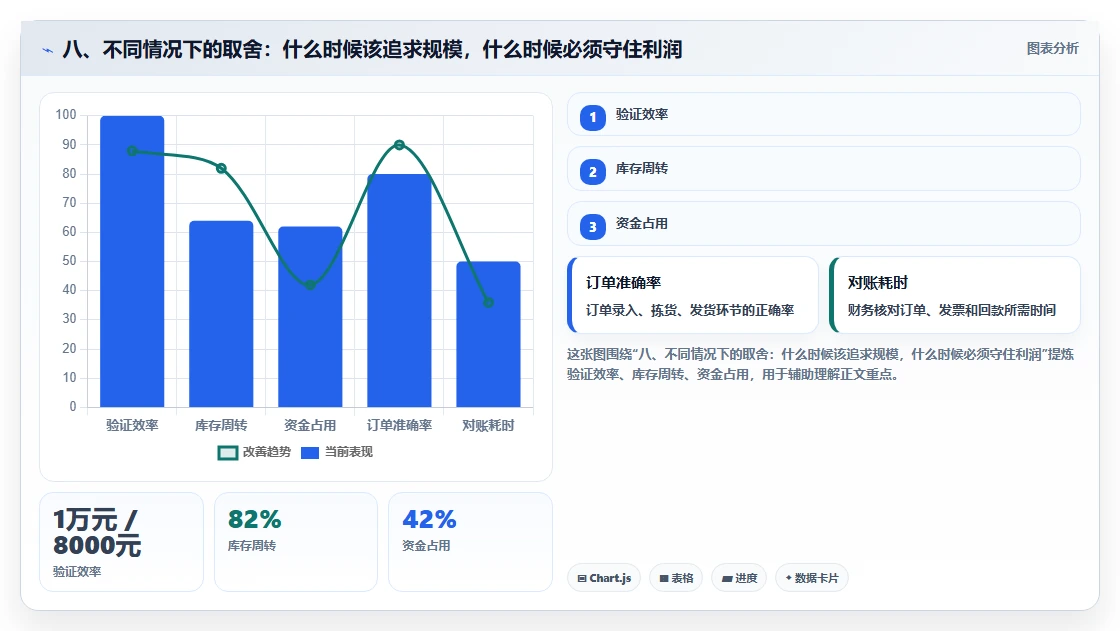1120x631 pixels.
Task: Click the blue icon before the slide title
Action: (x=48, y=51)
